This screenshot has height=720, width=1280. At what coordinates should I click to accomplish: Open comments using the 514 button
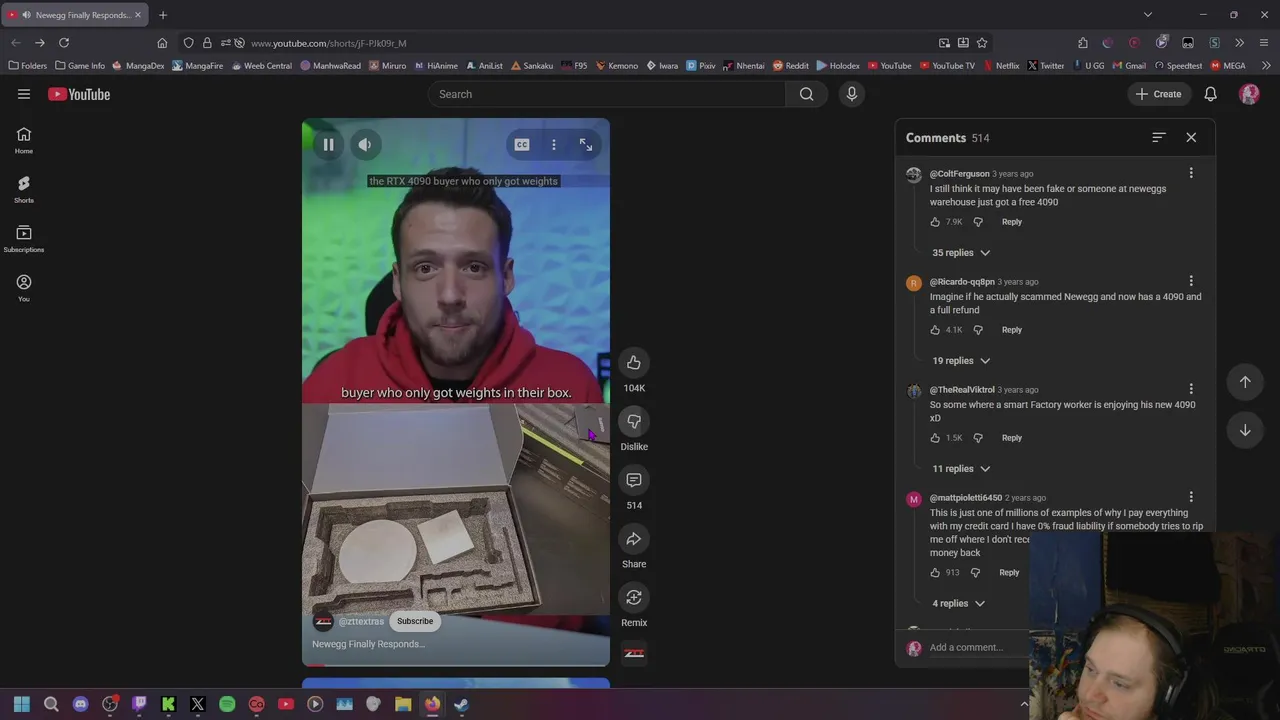(634, 481)
